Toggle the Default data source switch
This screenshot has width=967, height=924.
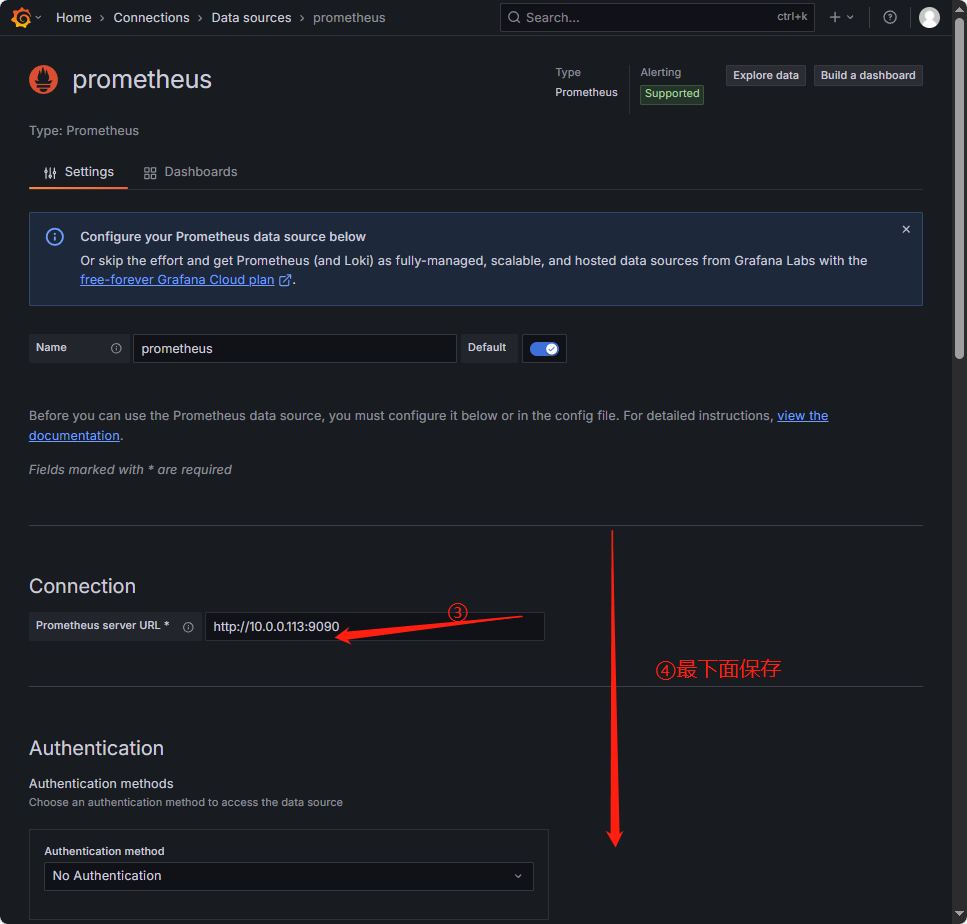[544, 348]
